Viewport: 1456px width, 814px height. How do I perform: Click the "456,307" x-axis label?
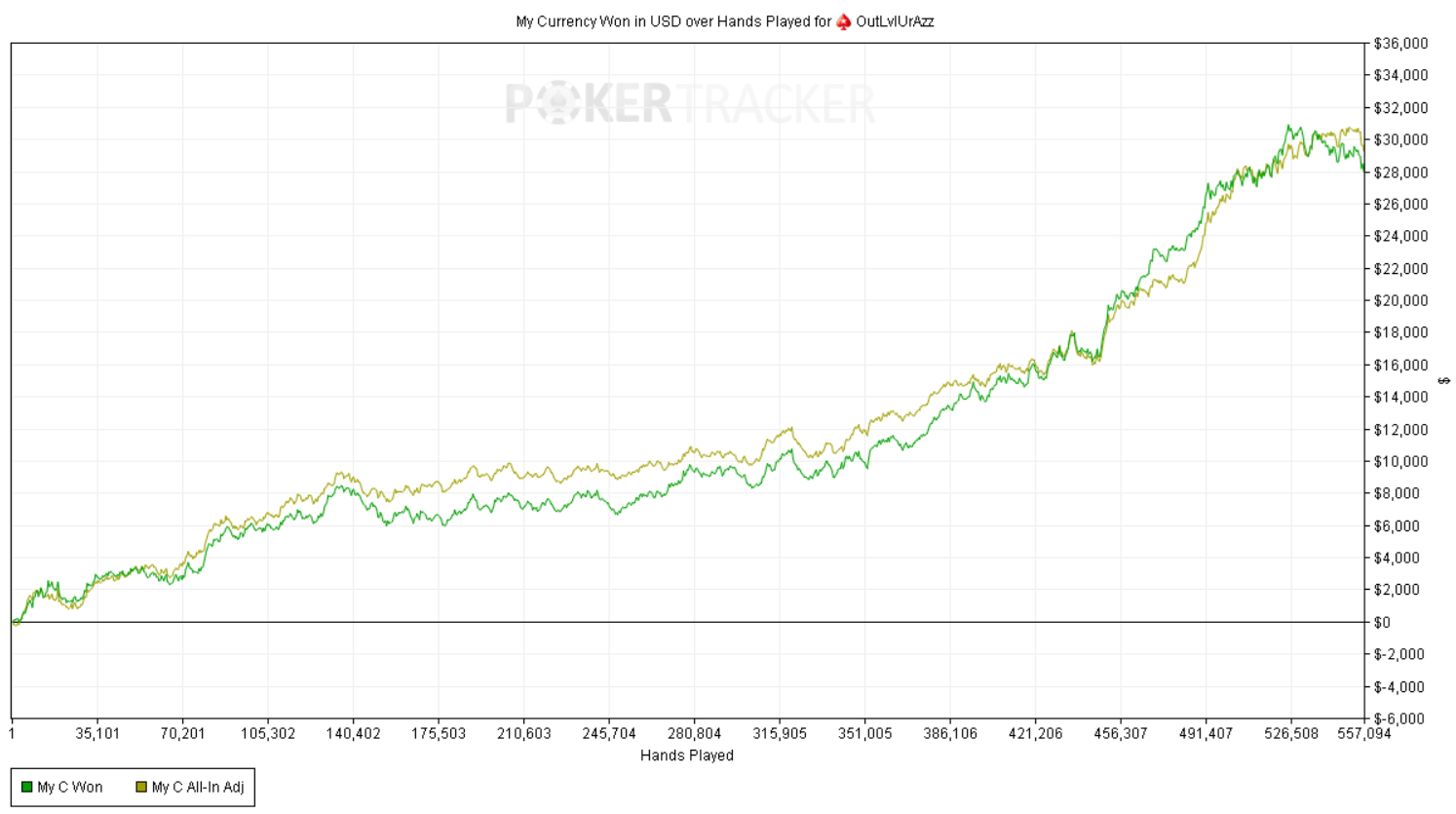coord(1121,733)
